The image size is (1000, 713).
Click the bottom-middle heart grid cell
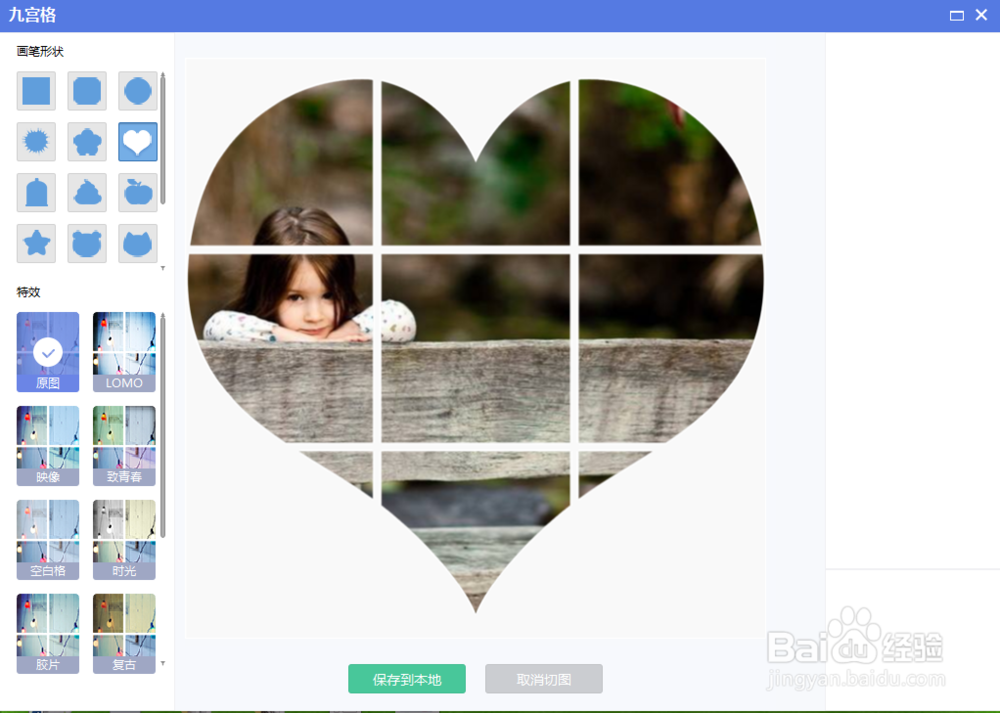point(476,531)
